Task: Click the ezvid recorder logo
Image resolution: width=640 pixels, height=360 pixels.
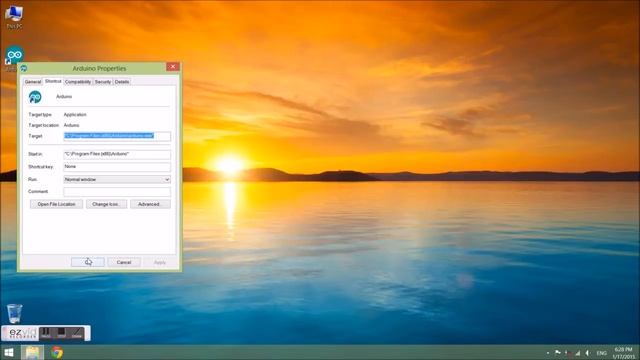Action: point(21,333)
